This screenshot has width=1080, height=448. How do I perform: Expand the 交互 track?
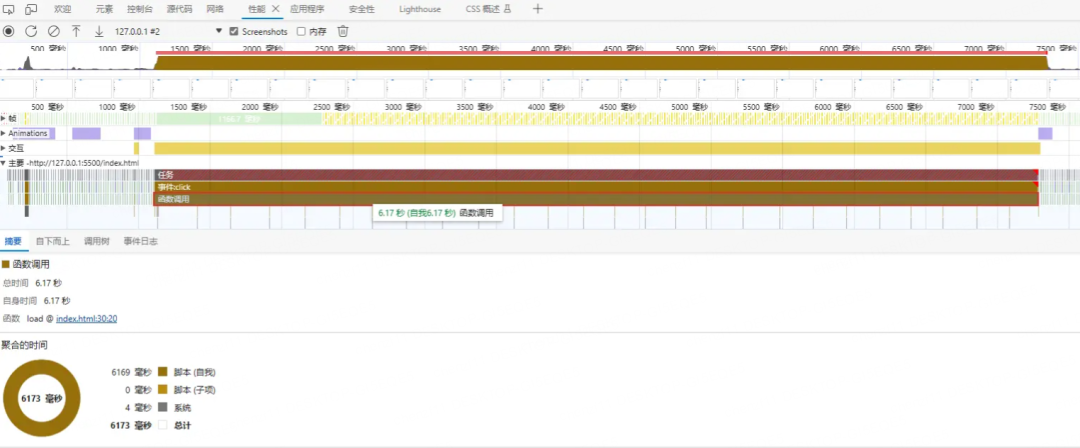(x=3, y=148)
